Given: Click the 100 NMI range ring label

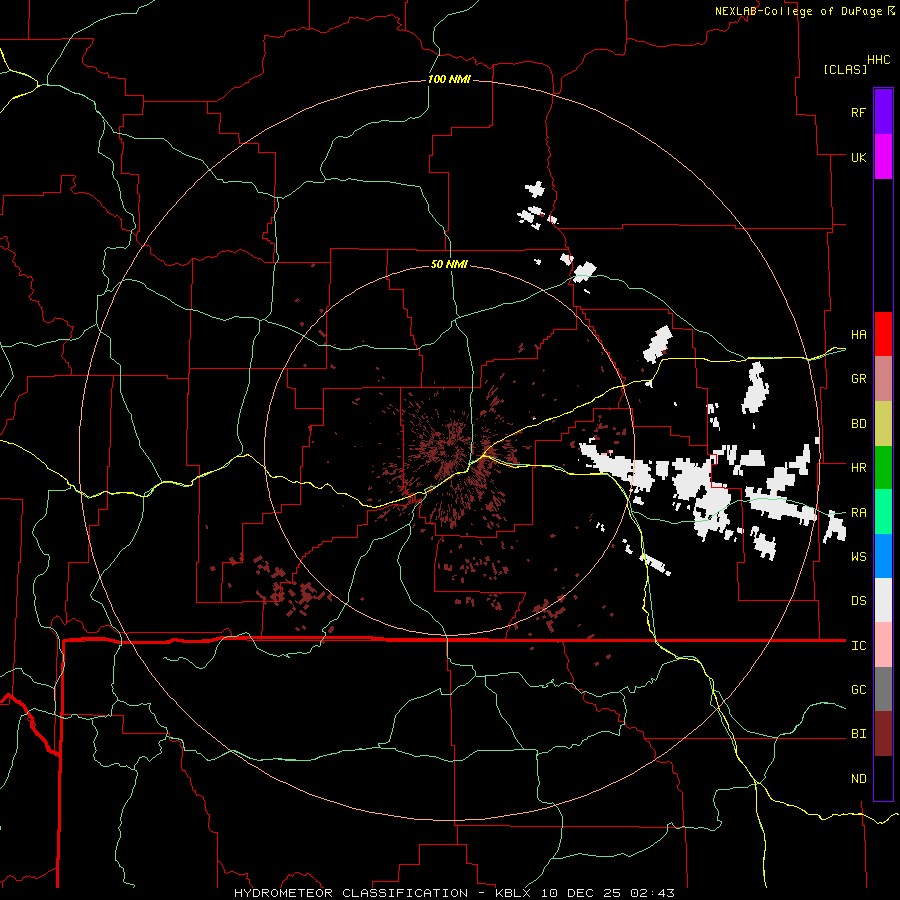Looking at the screenshot, I should (x=449, y=79).
